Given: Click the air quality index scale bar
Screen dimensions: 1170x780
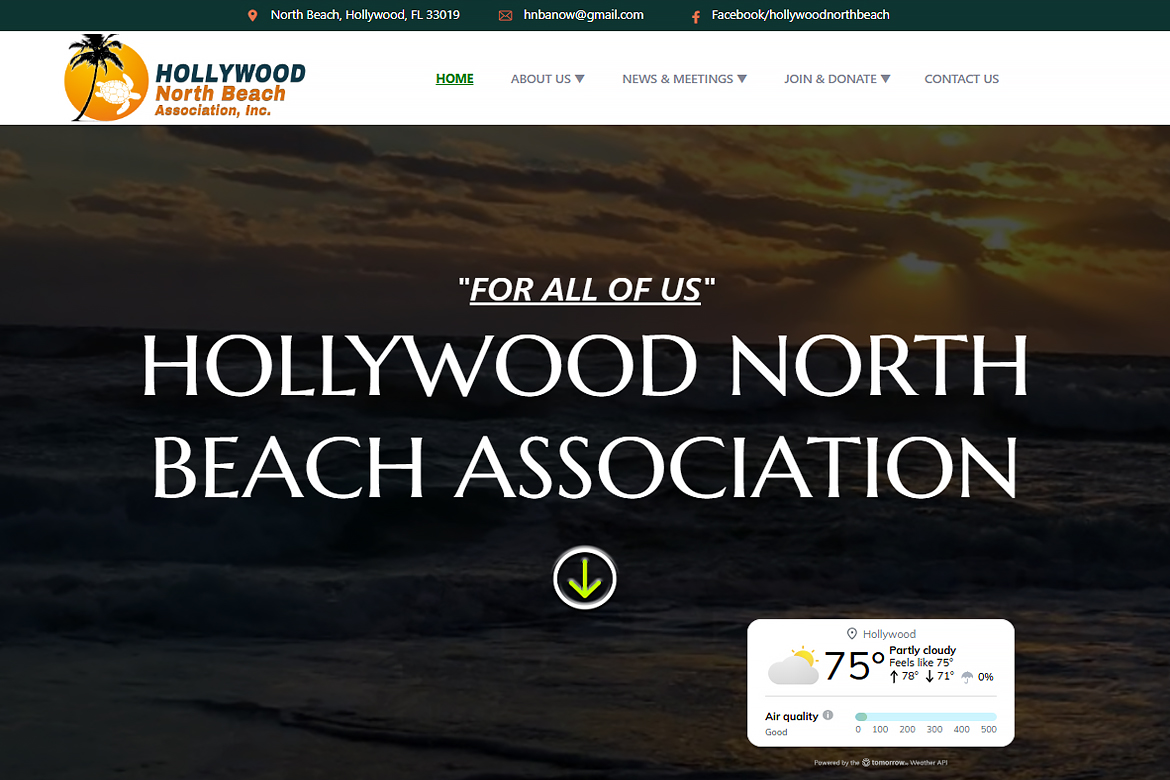Looking at the screenshot, I should point(925,716).
